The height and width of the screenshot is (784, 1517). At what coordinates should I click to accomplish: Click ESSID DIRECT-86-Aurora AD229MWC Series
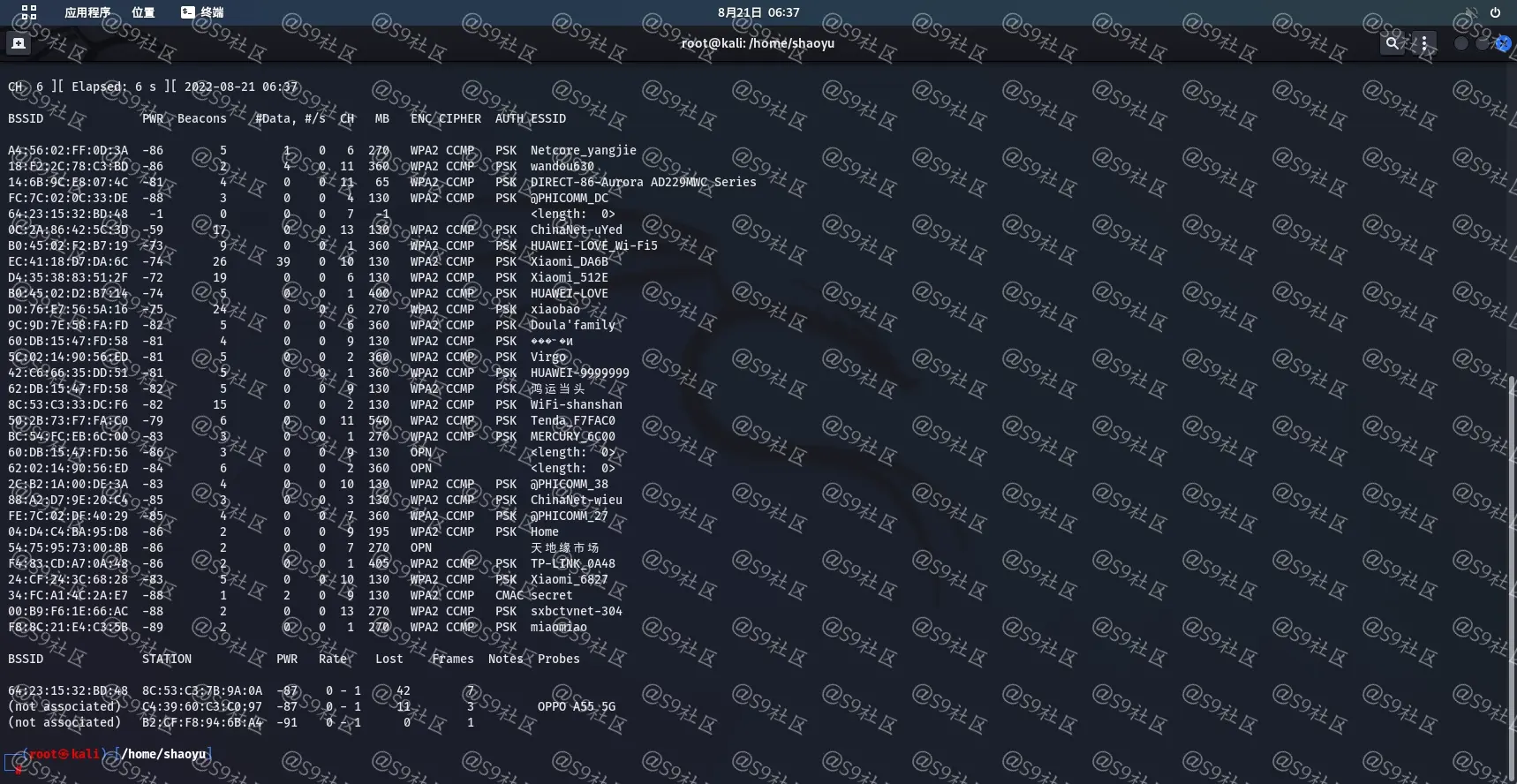643,182
